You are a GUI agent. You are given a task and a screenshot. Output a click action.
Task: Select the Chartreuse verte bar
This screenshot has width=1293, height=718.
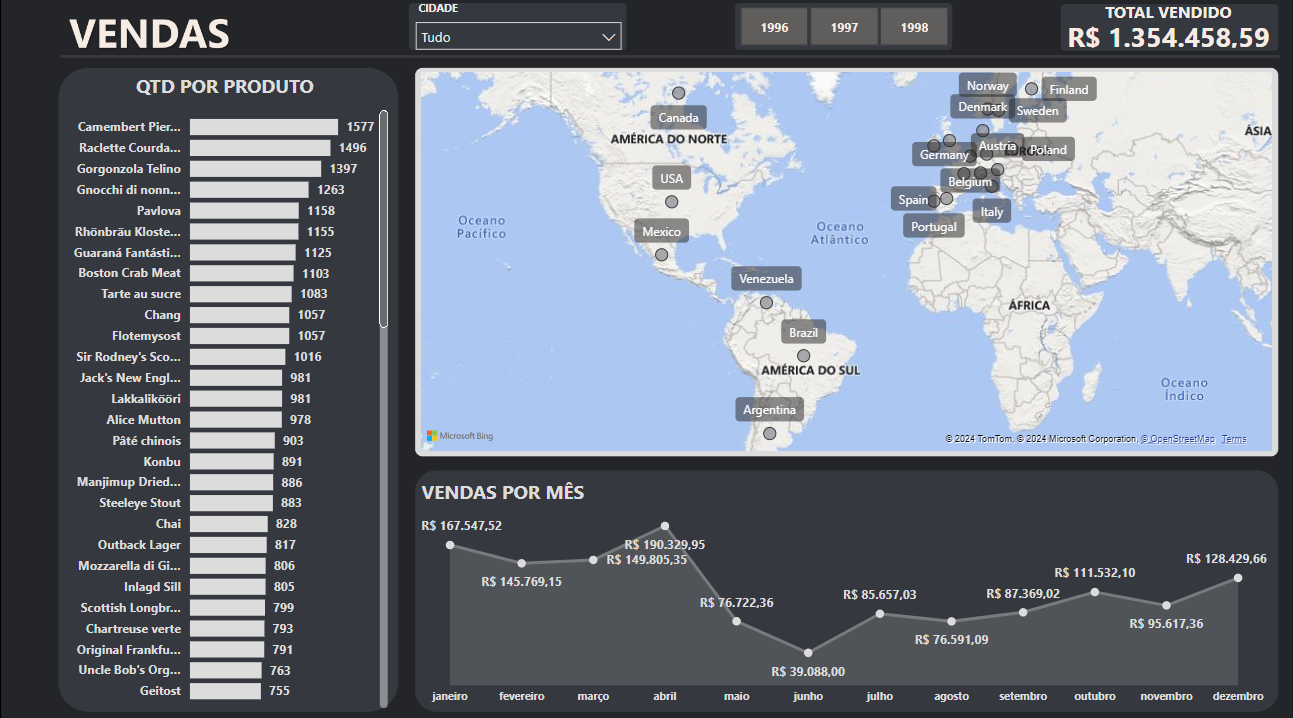[x=227, y=629]
